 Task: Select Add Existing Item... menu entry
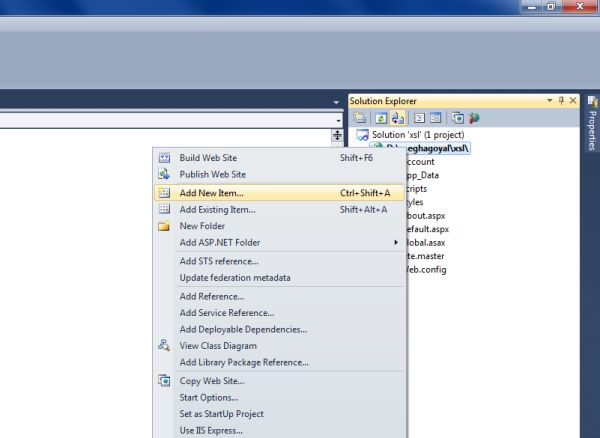click(x=279, y=210)
